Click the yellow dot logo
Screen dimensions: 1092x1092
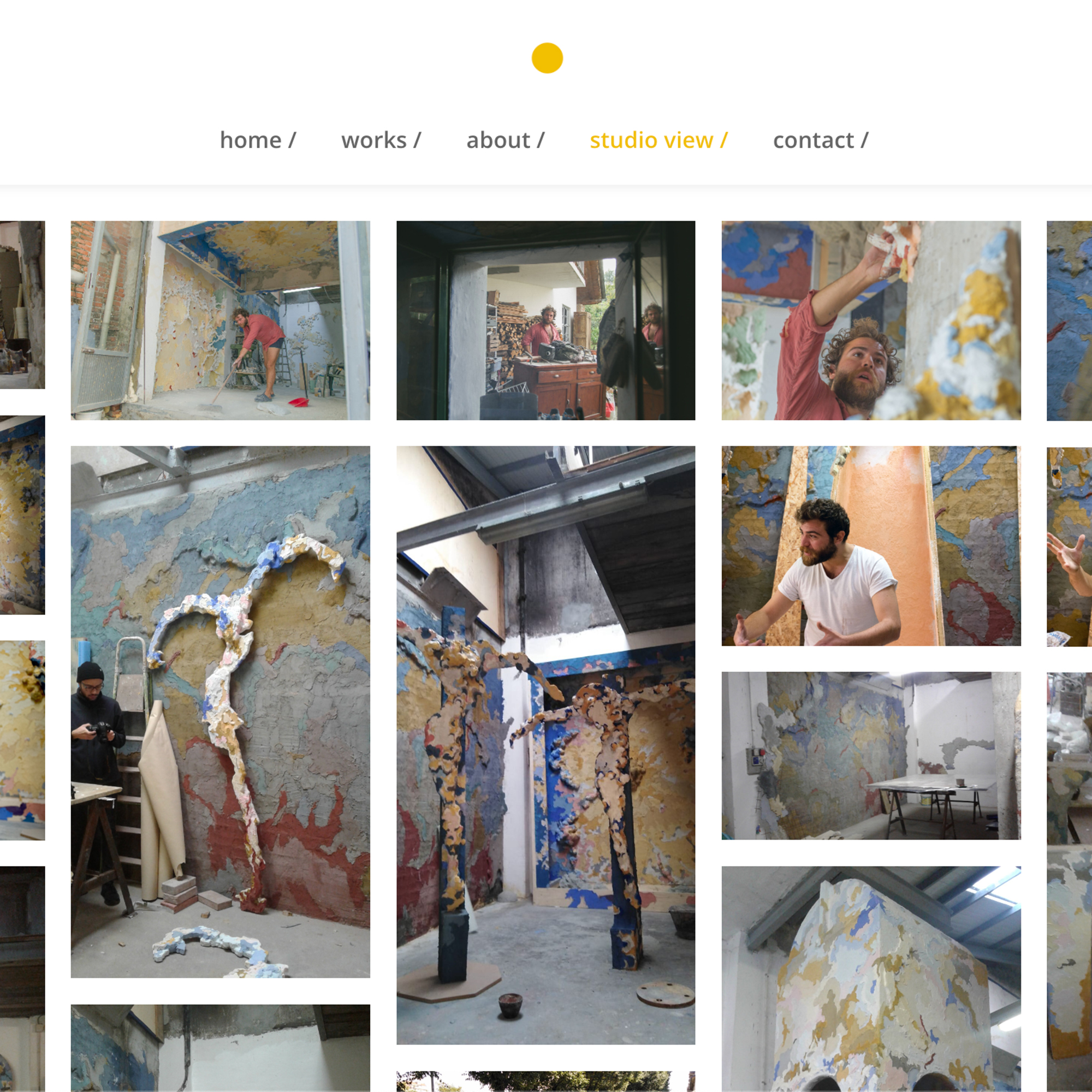click(x=547, y=58)
